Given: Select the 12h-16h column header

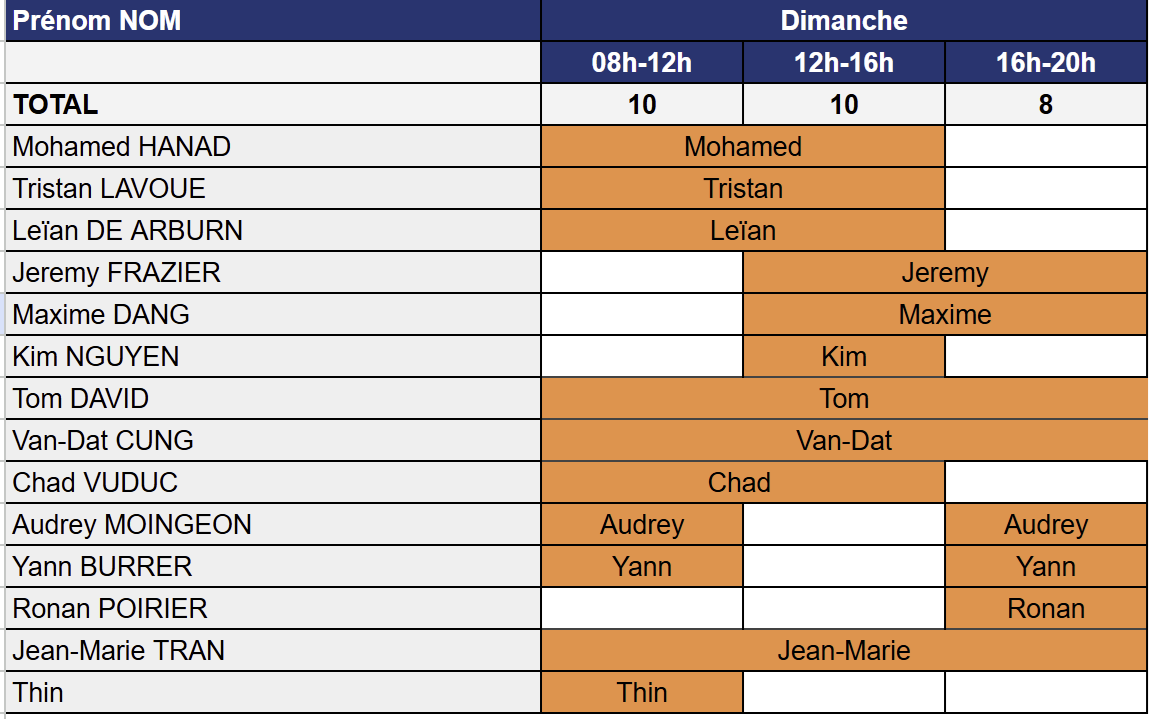Looking at the screenshot, I should pyautogui.click(x=844, y=63).
